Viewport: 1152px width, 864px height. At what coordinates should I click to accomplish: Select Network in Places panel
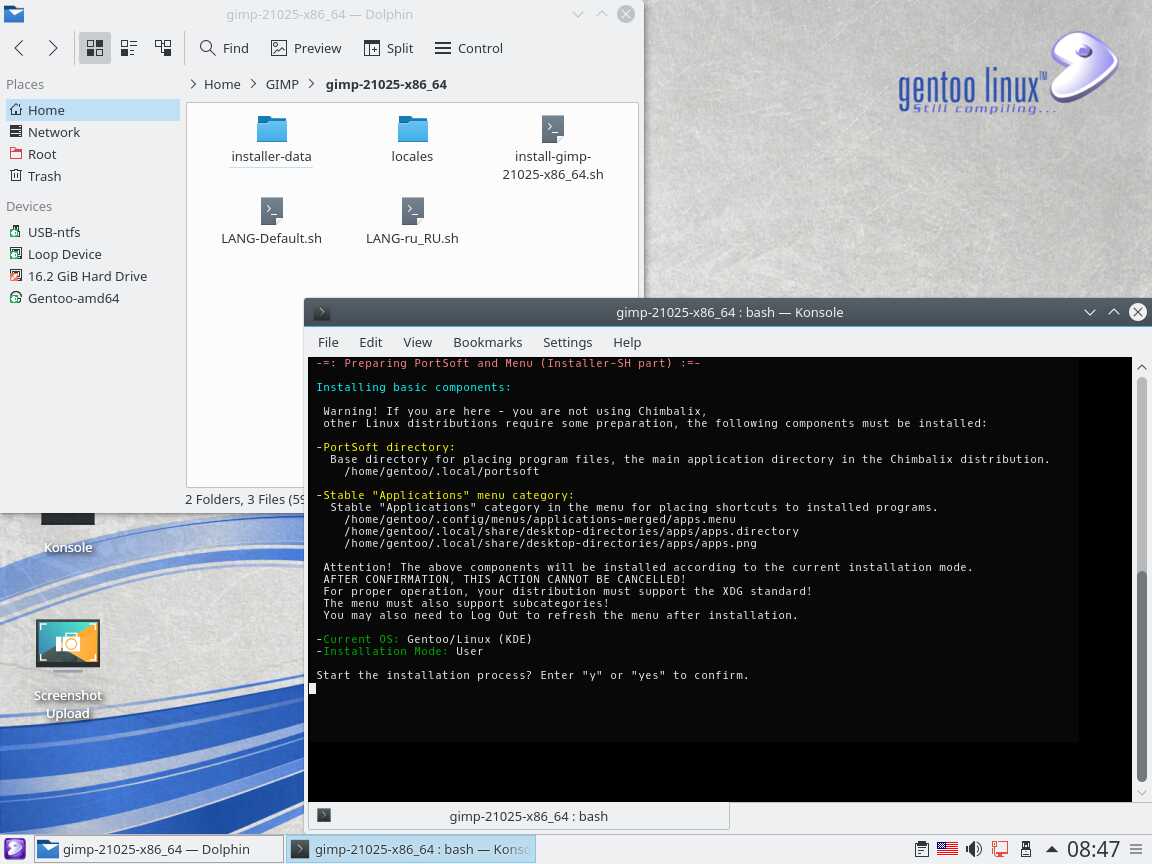pyautogui.click(x=93, y=132)
